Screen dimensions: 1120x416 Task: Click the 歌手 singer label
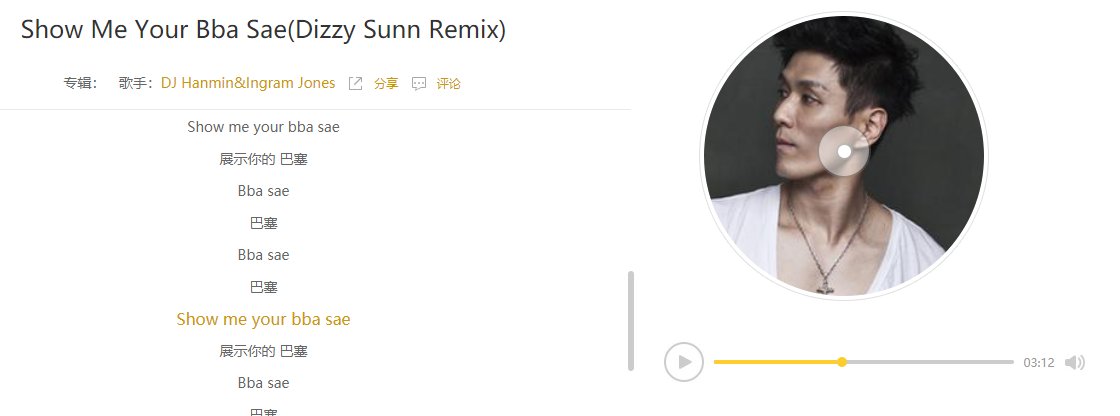point(136,83)
